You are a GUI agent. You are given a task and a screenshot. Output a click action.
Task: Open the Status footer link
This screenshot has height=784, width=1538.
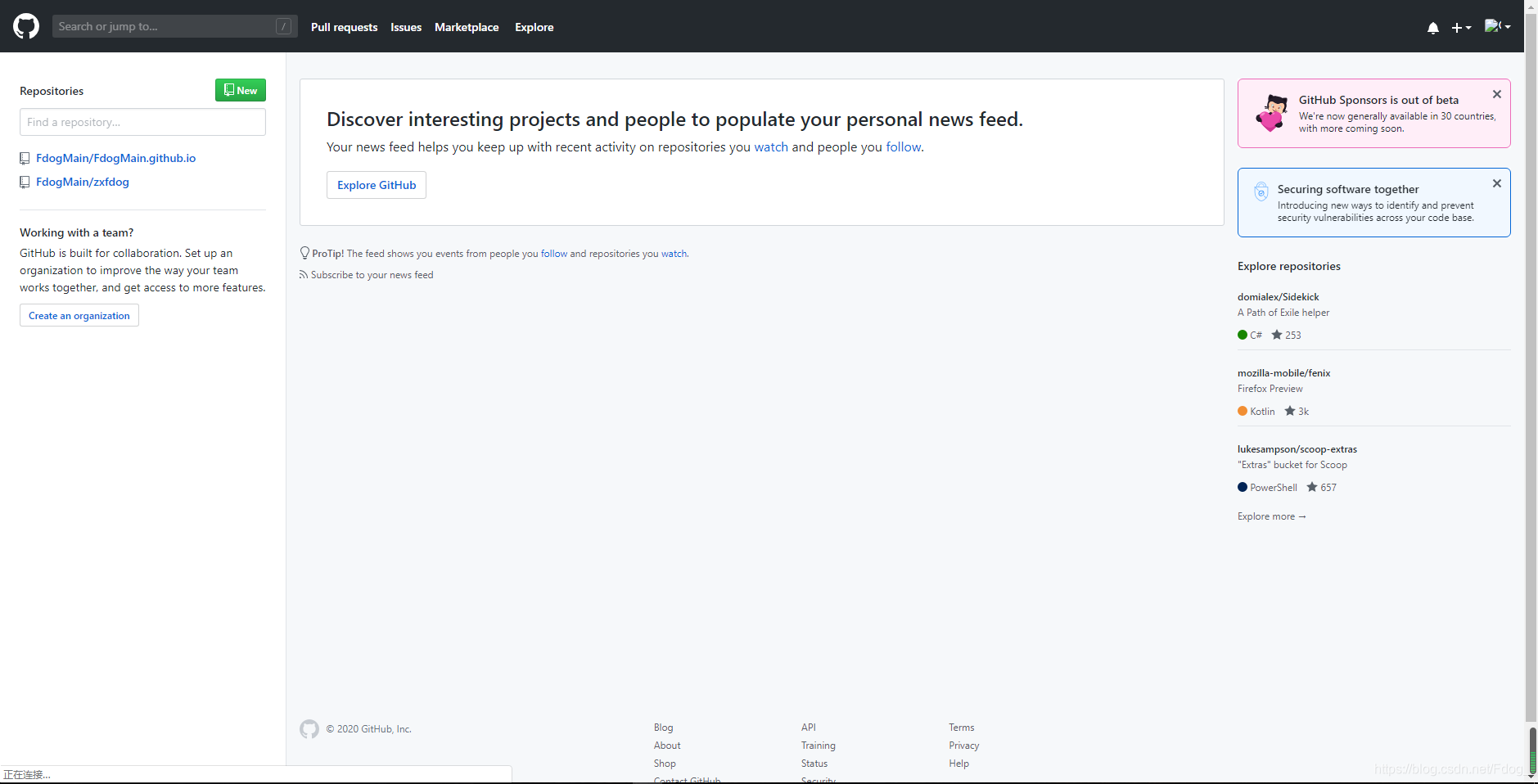click(x=814, y=764)
